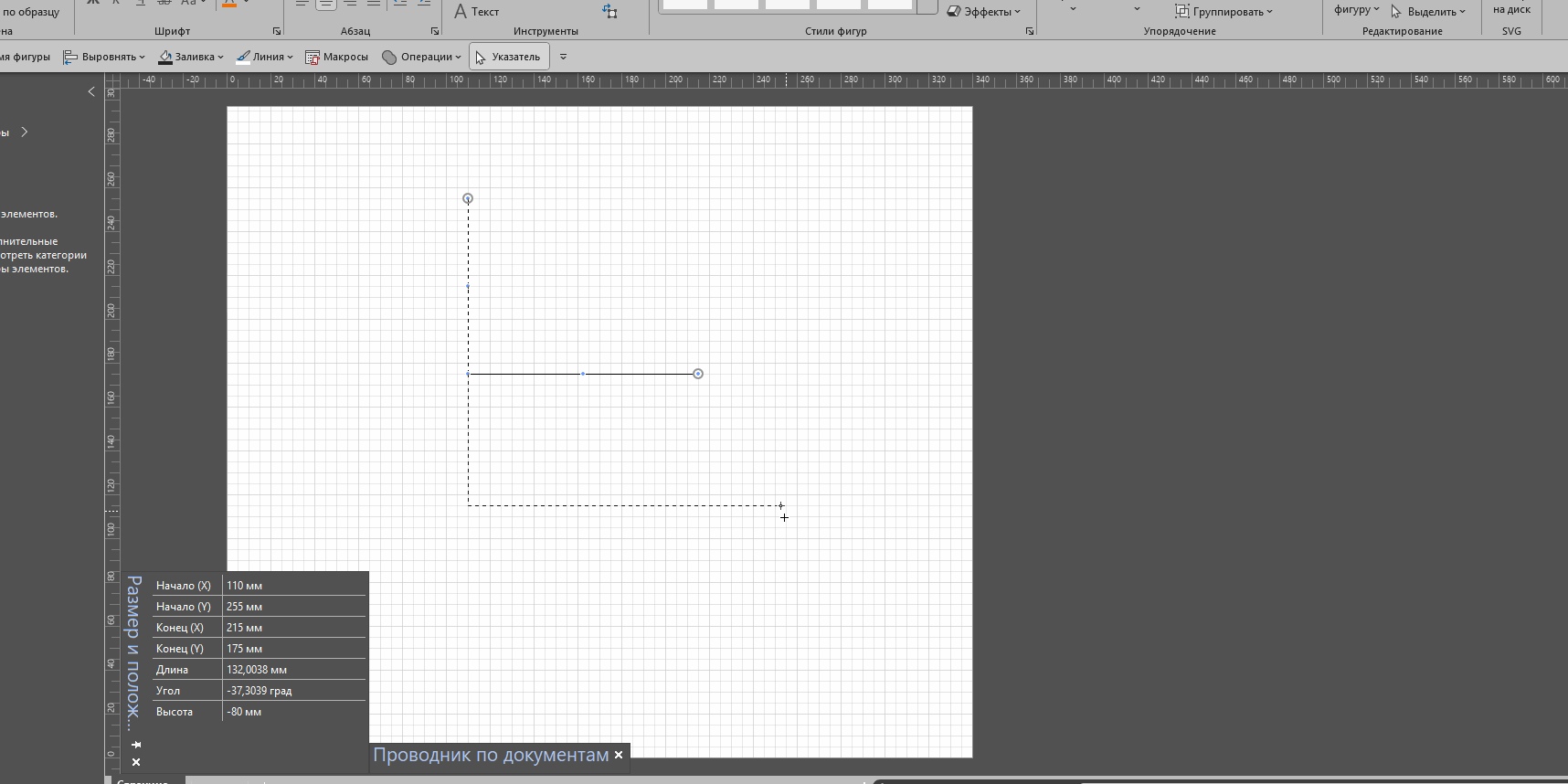Click the line's right endpoint handle
Screen dimensions: 1568x784
coord(698,374)
